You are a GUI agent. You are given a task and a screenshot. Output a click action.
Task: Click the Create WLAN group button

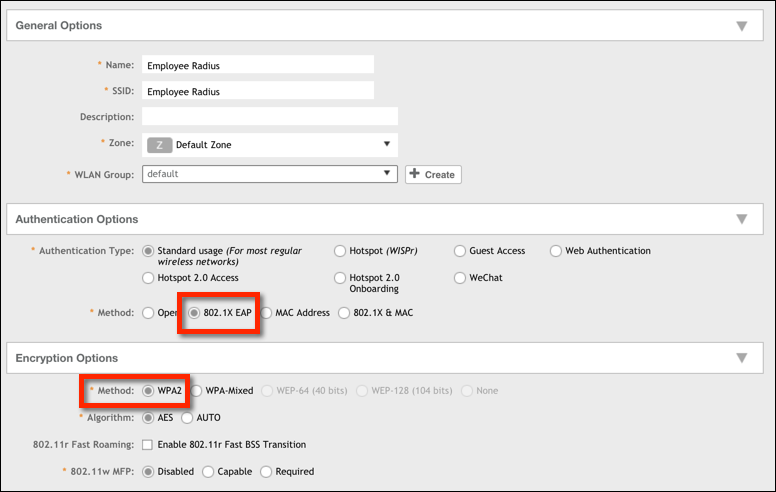pyautogui.click(x=432, y=174)
